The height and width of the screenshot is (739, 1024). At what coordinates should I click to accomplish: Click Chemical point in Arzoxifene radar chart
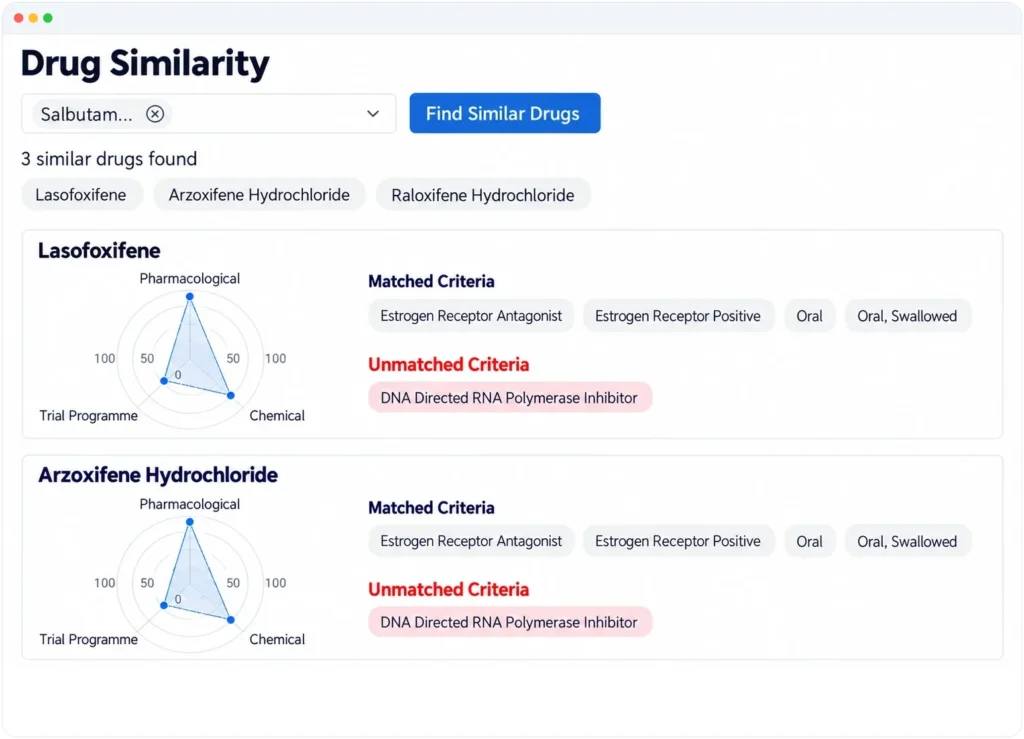[231, 620]
